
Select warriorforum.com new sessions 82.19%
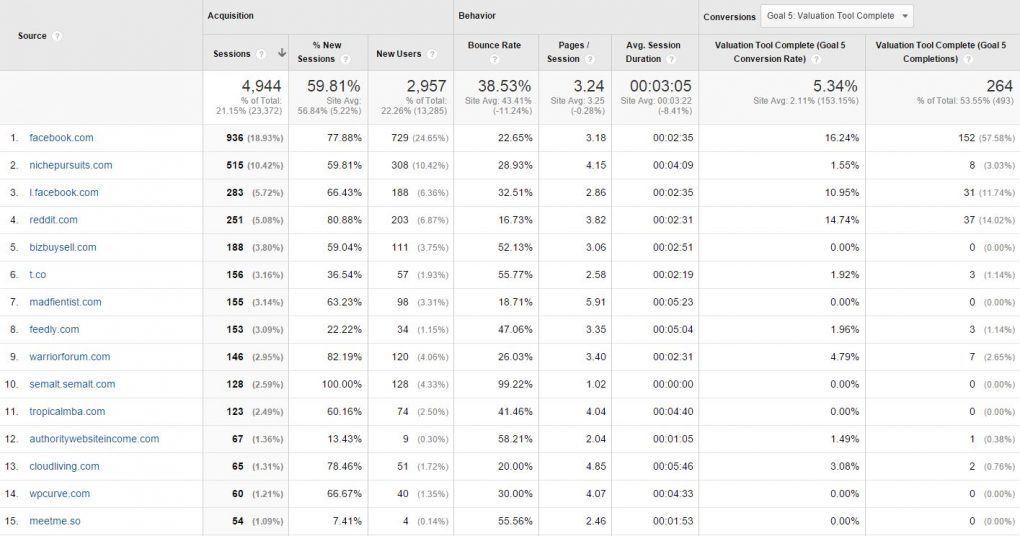(x=344, y=357)
